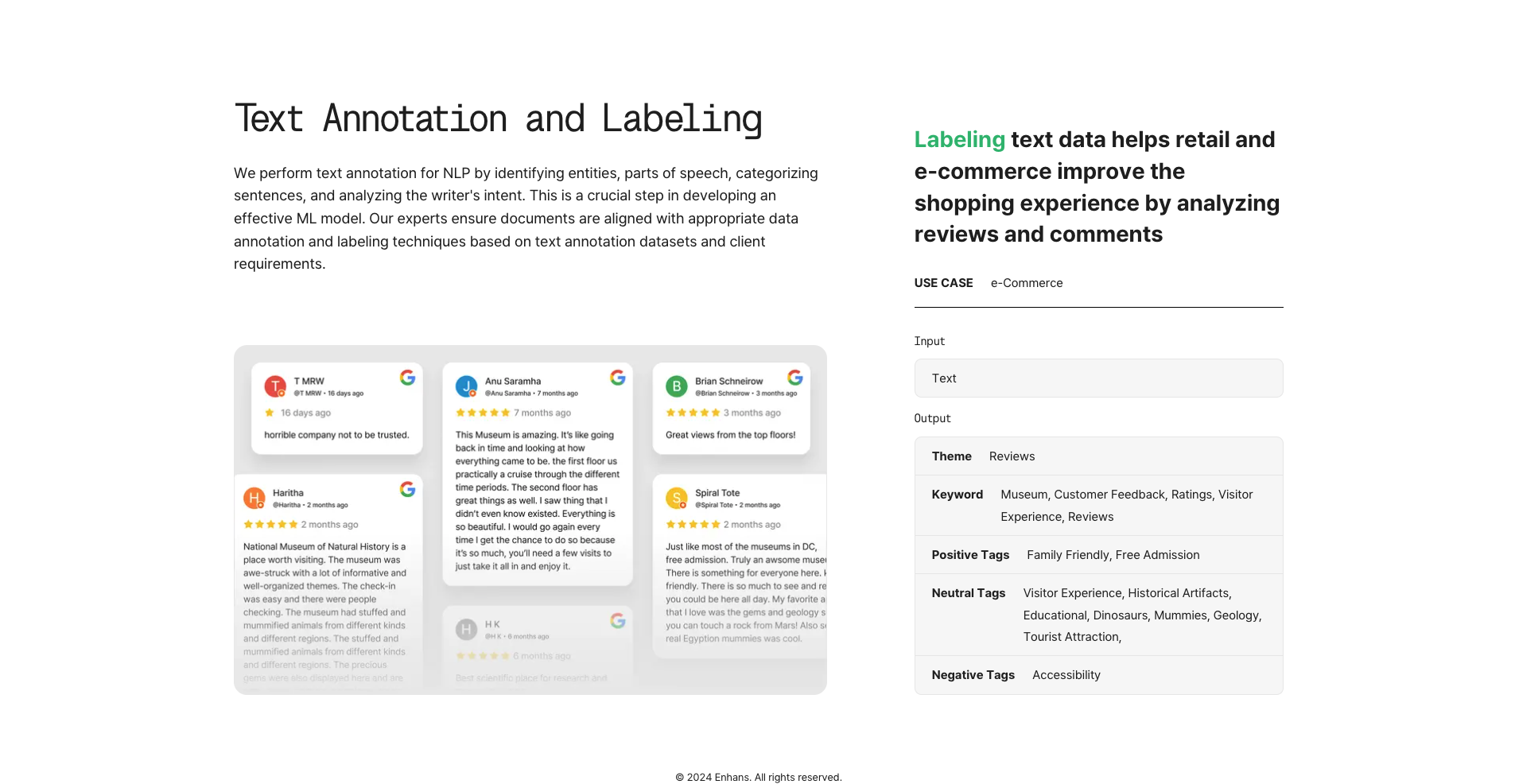Click Spiral Tote's yellow S avatar
This screenshot has height=784, width=1515.
pos(677,498)
